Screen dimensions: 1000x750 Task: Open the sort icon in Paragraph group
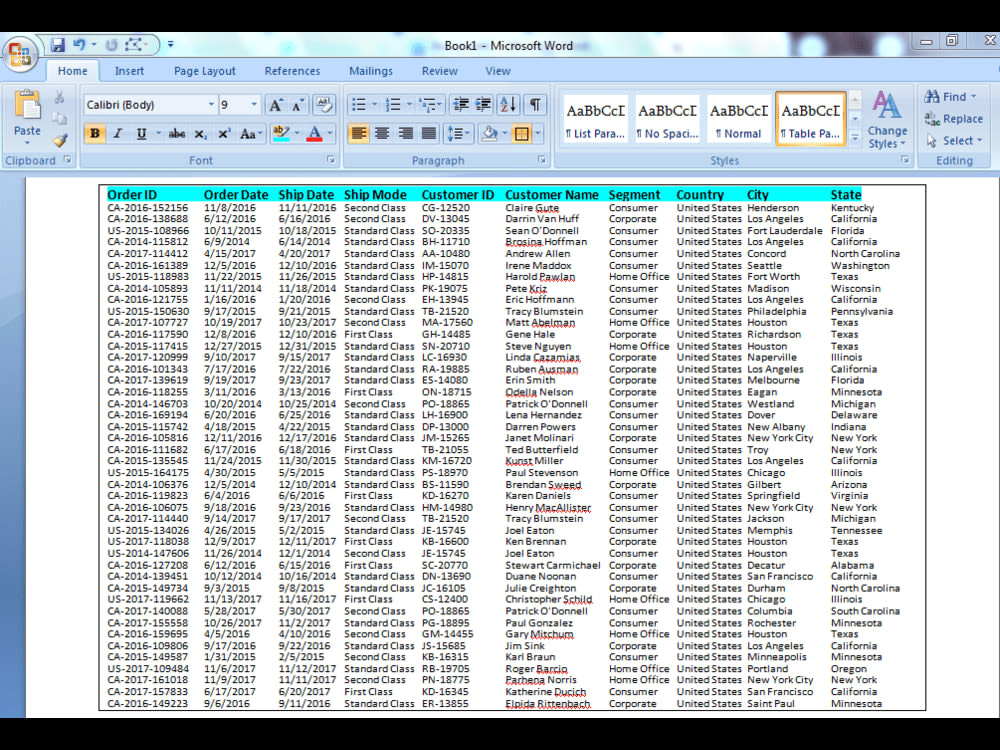(x=510, y=103)
